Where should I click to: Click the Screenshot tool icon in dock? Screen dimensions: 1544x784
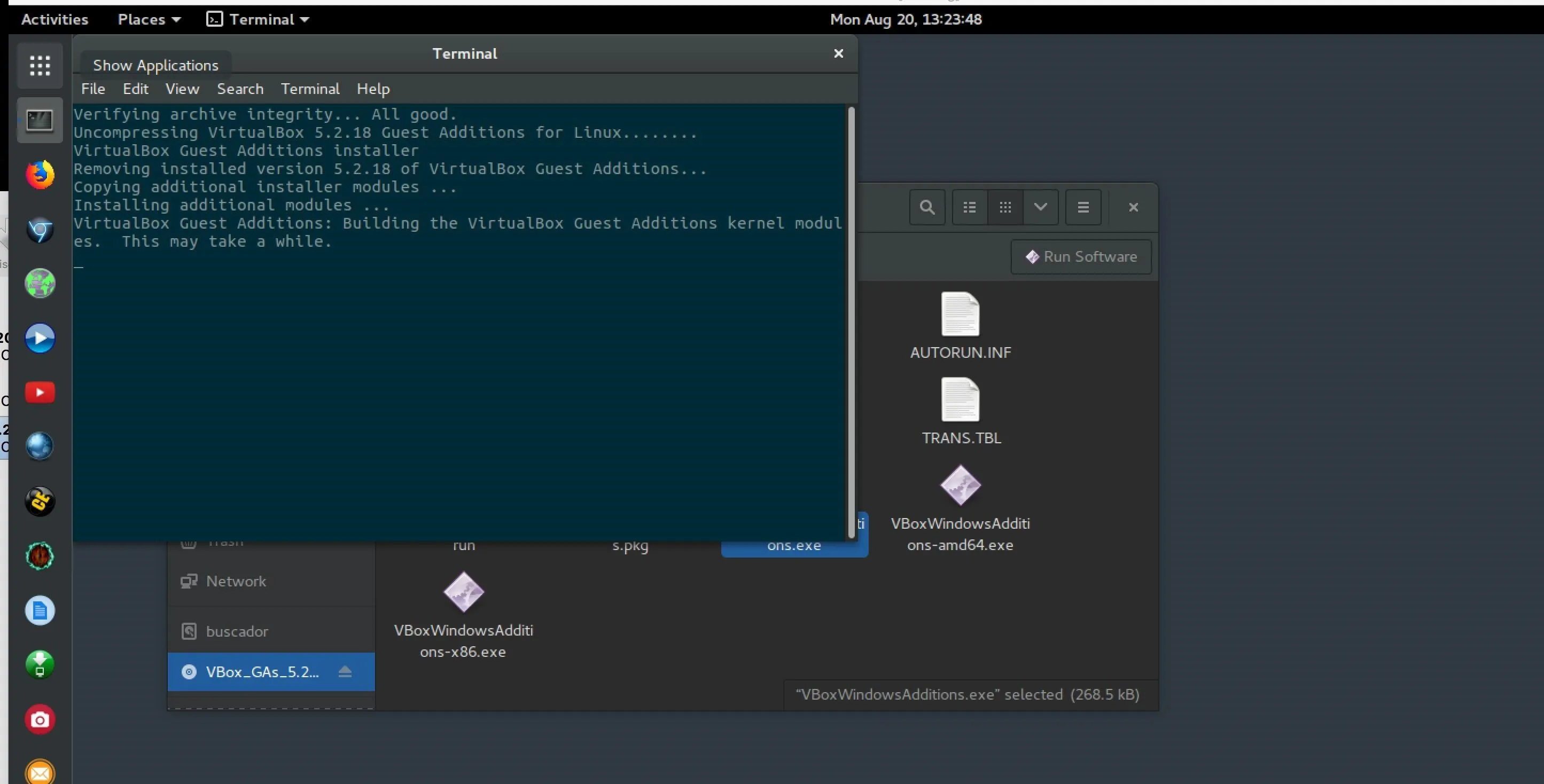40,719
